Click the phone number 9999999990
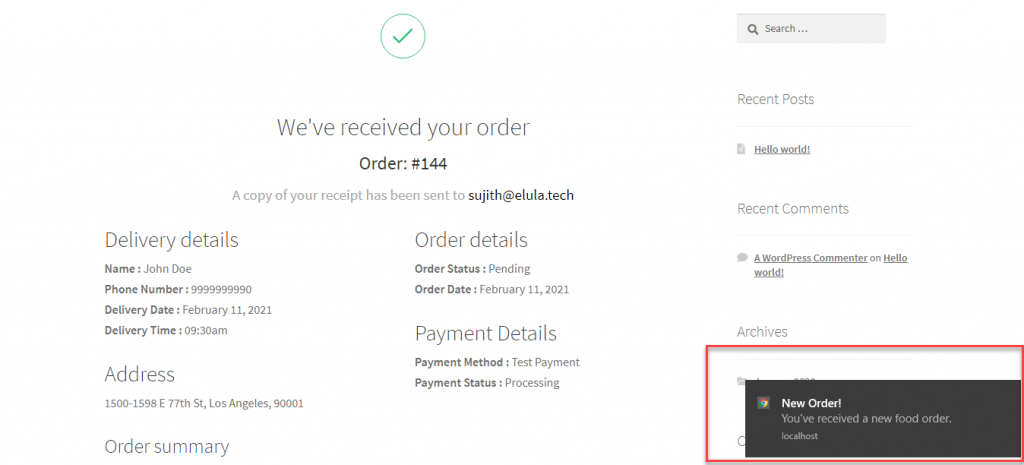1024x465 pixels. coord(221,289)
